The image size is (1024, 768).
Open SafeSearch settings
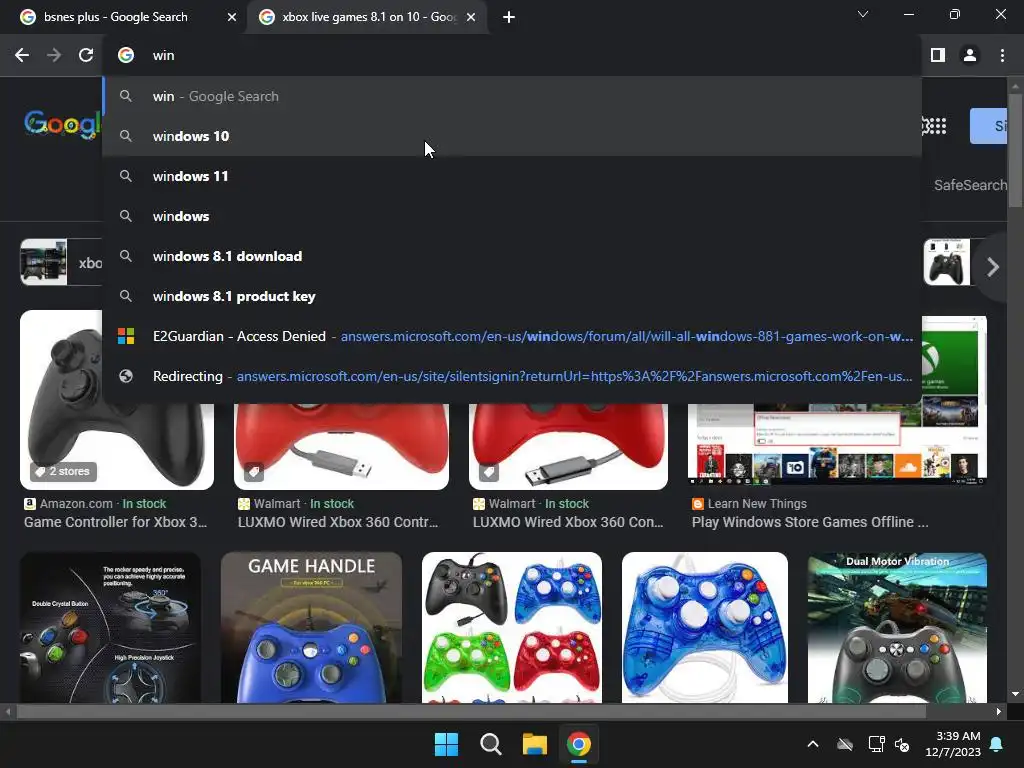[970, 185]
